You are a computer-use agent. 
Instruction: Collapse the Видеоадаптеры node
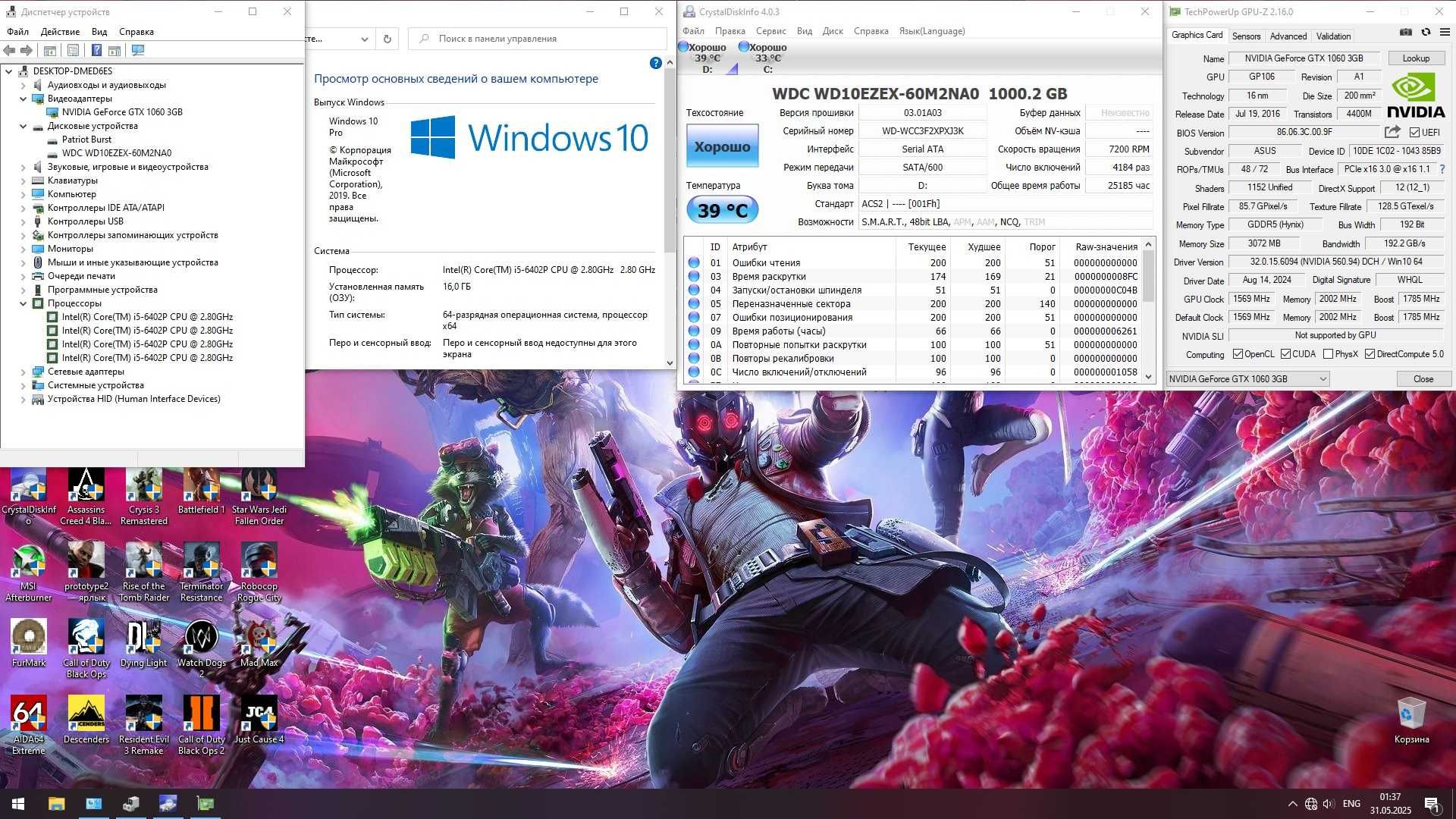coord(23,99)
